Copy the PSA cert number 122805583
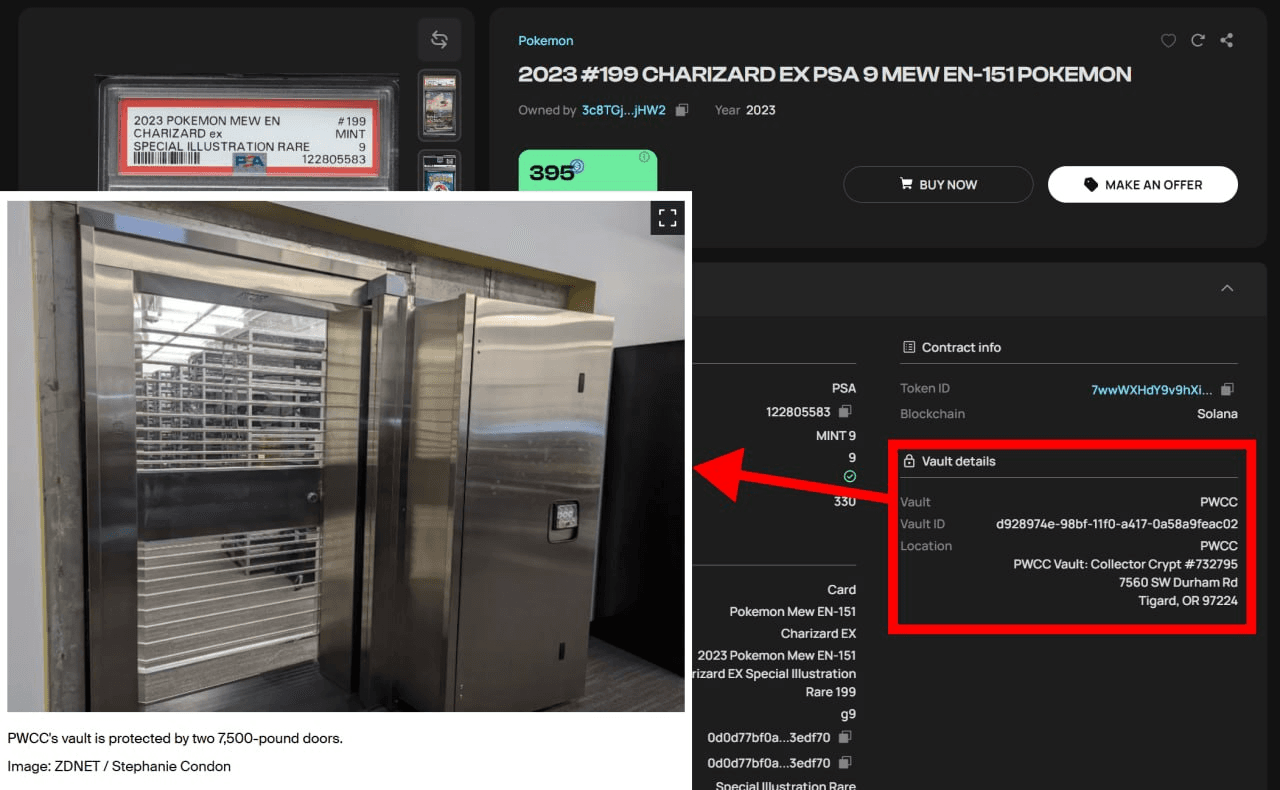 point(846,411)
